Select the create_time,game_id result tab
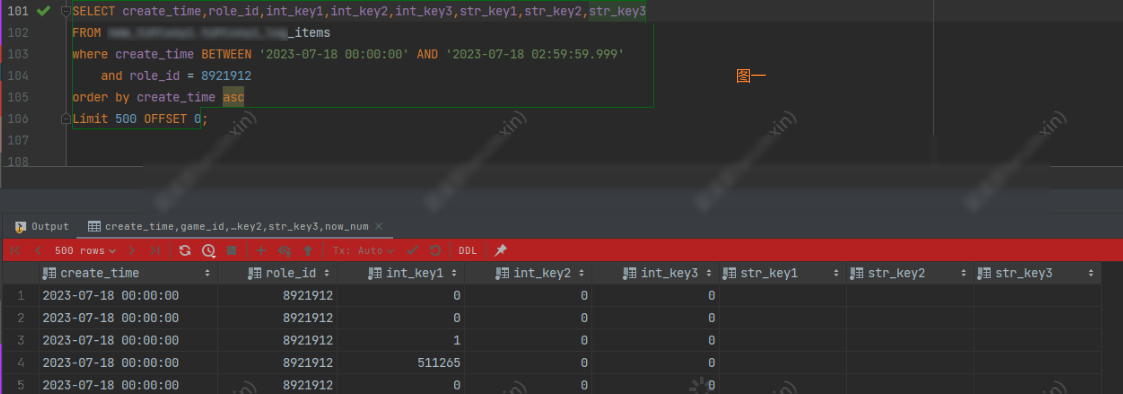 [x=229, y=226]
